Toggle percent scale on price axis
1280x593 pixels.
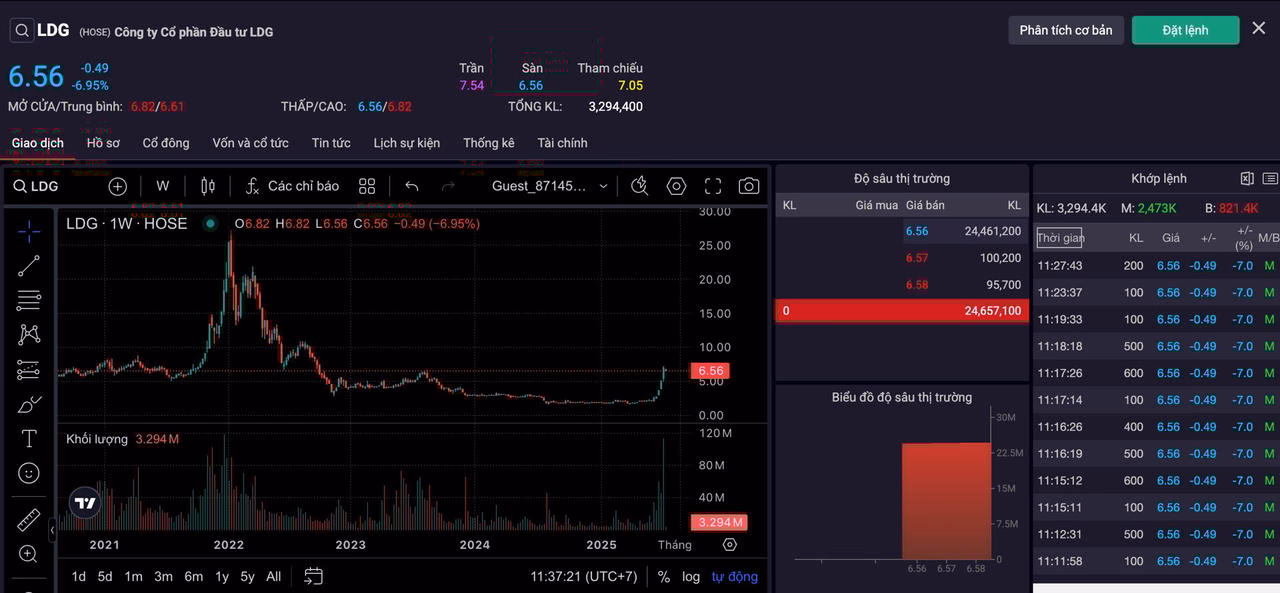click(x=664, y=576)
